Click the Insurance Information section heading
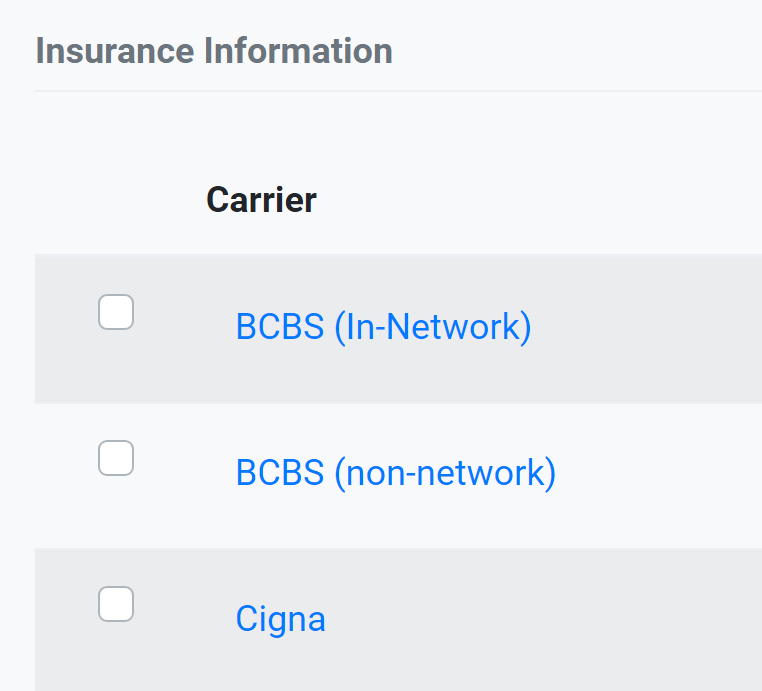762x691 pixels. (214, 51)
